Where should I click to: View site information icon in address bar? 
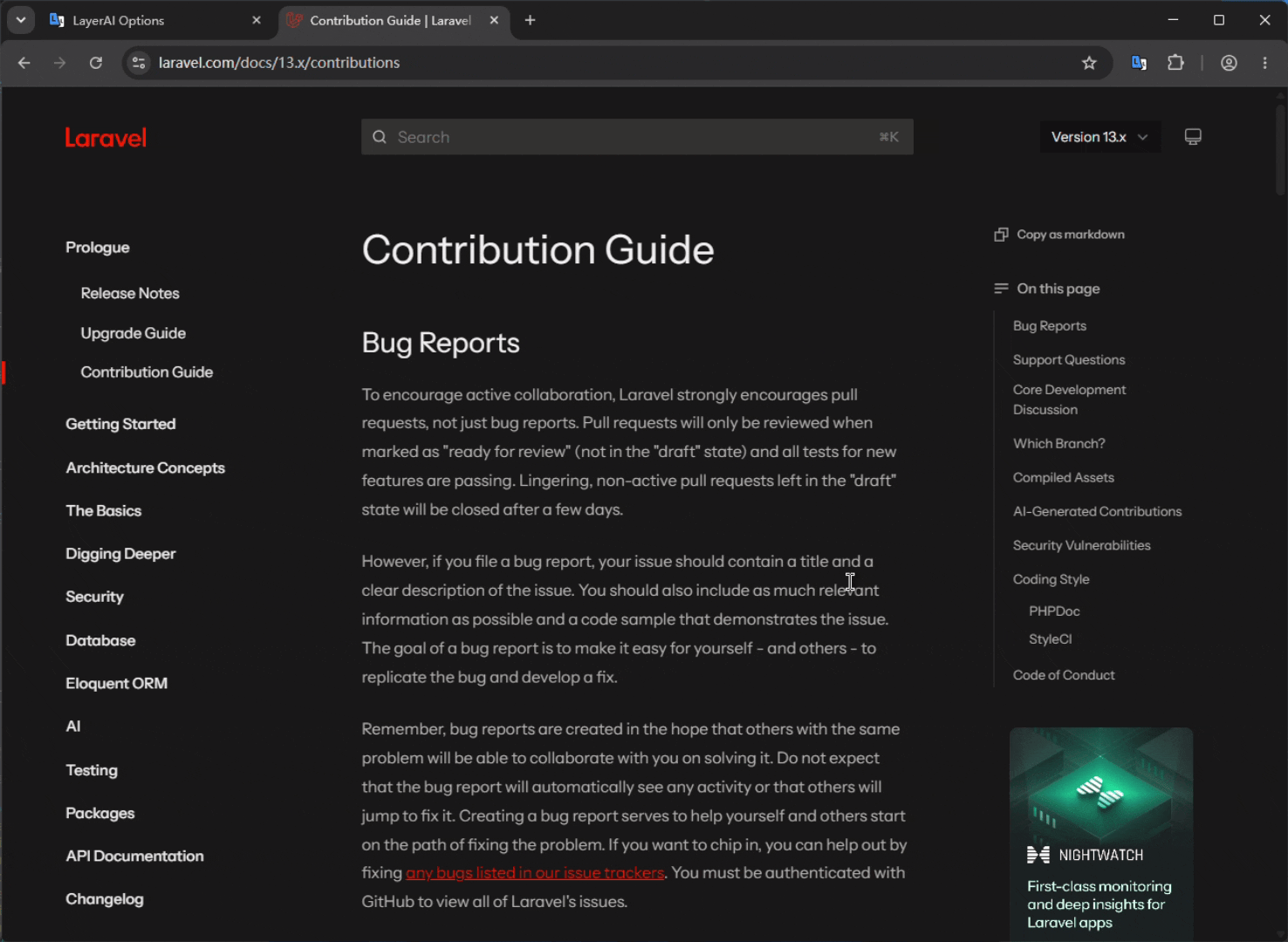tap(138, 63)
